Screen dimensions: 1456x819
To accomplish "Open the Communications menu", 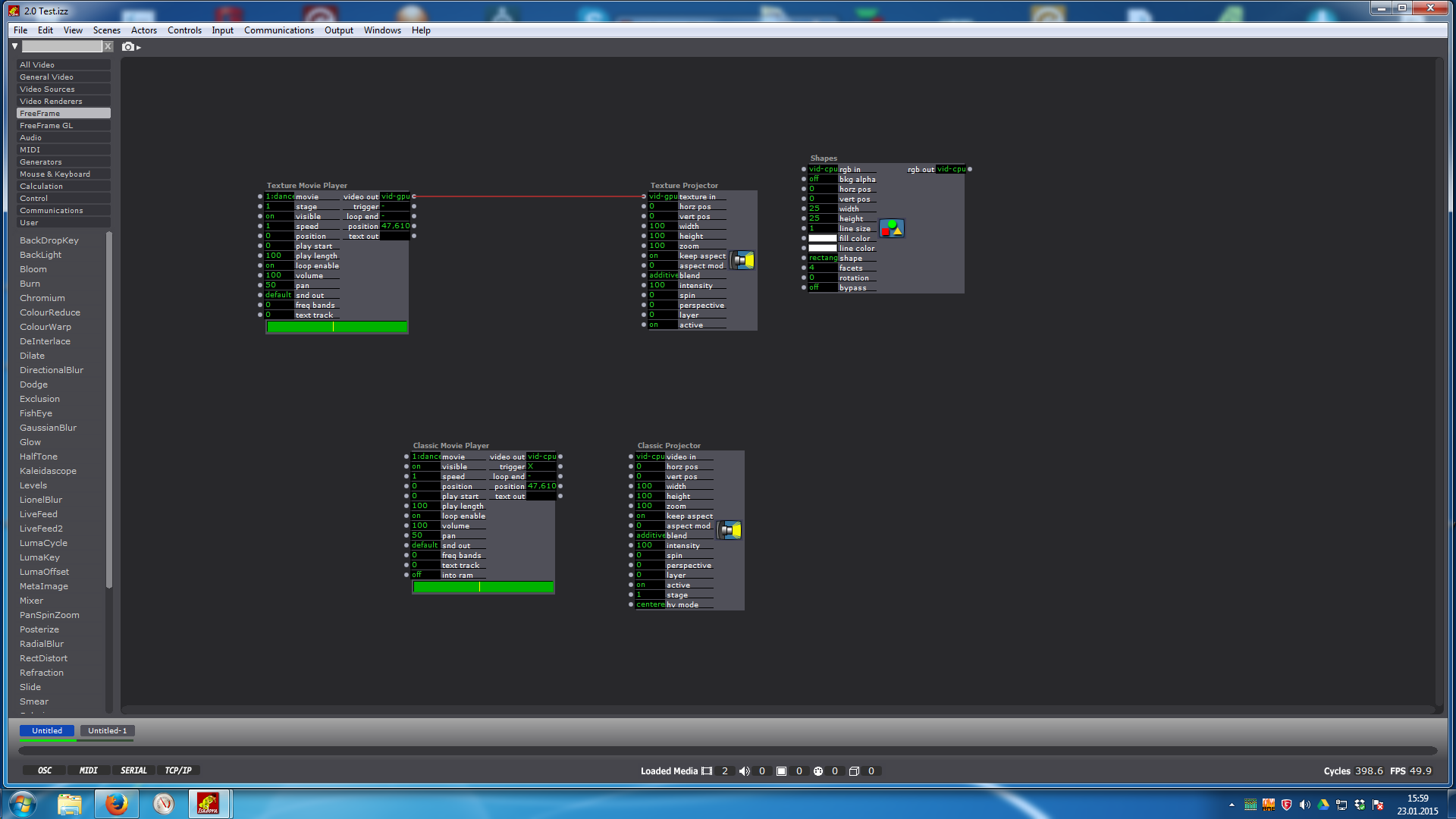I will (x=279, y=30).
